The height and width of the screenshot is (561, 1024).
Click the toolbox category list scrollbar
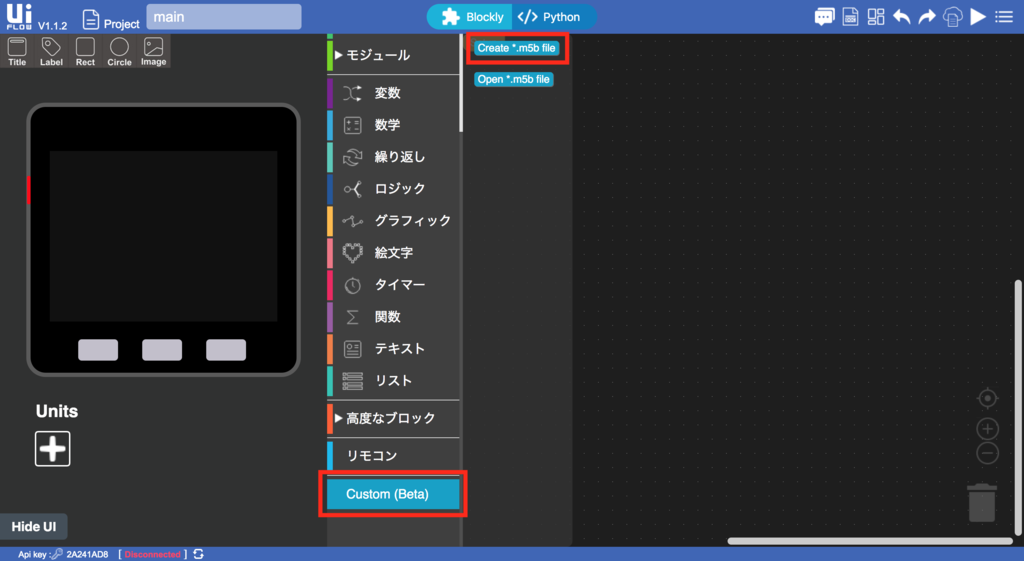point(461,84)
